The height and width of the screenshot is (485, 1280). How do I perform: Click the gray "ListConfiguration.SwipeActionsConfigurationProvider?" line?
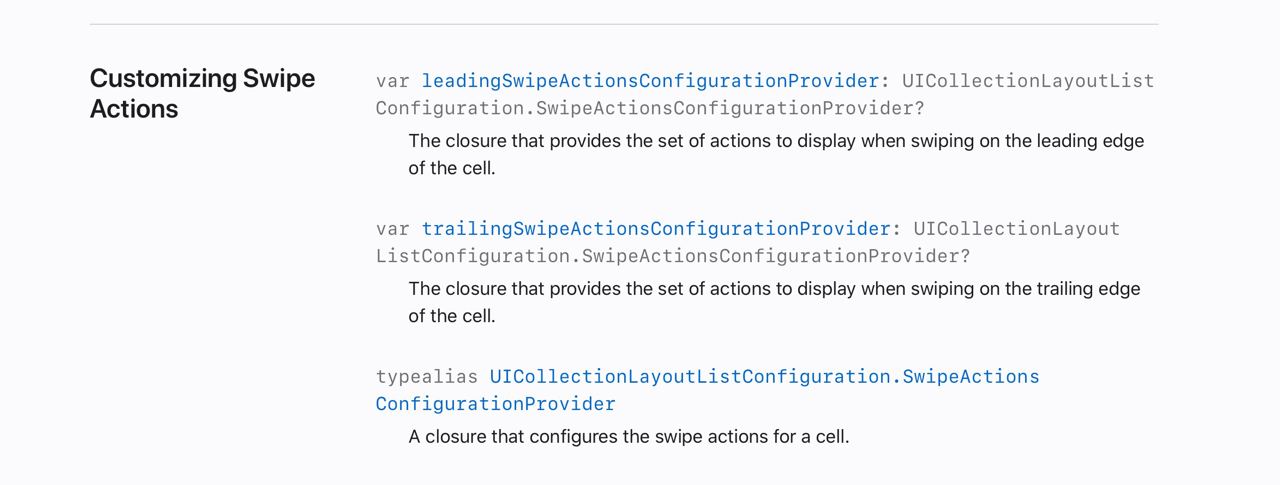point(673,256)
